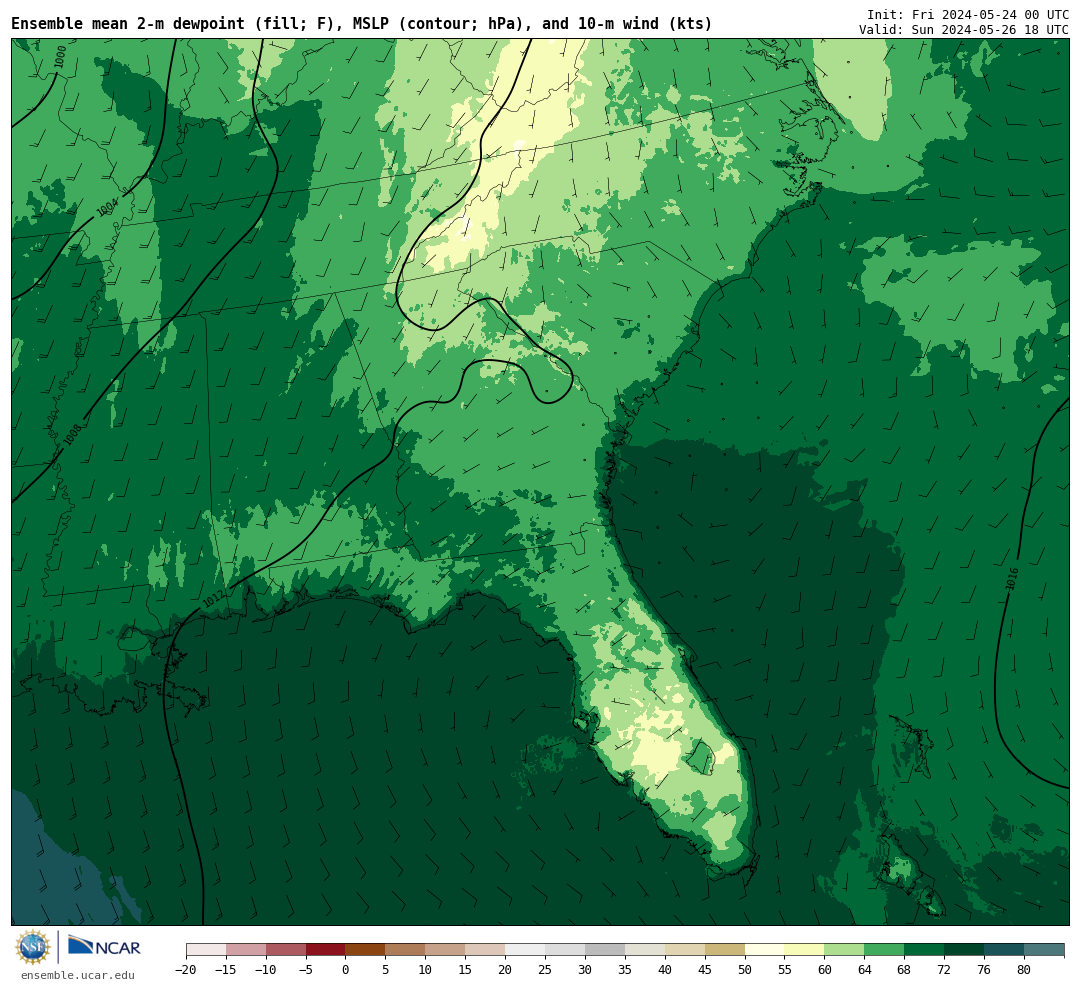The height and width of the screenshot is (988, 1080).
Task: Click the 25 colorbar tick label
Action: (546, 969)
